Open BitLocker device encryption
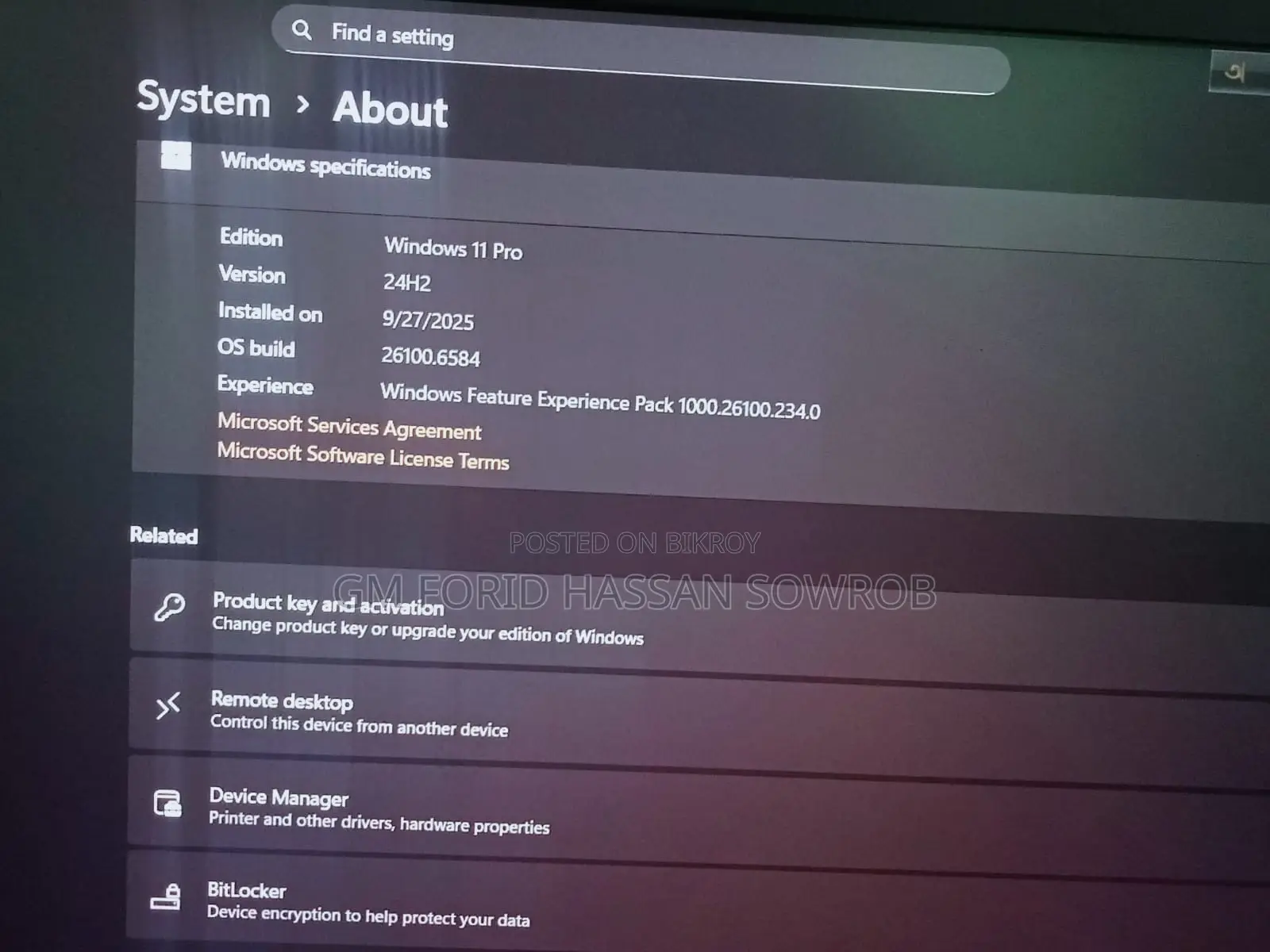The height and width of the screenshot is (952, 1270). 698,900
